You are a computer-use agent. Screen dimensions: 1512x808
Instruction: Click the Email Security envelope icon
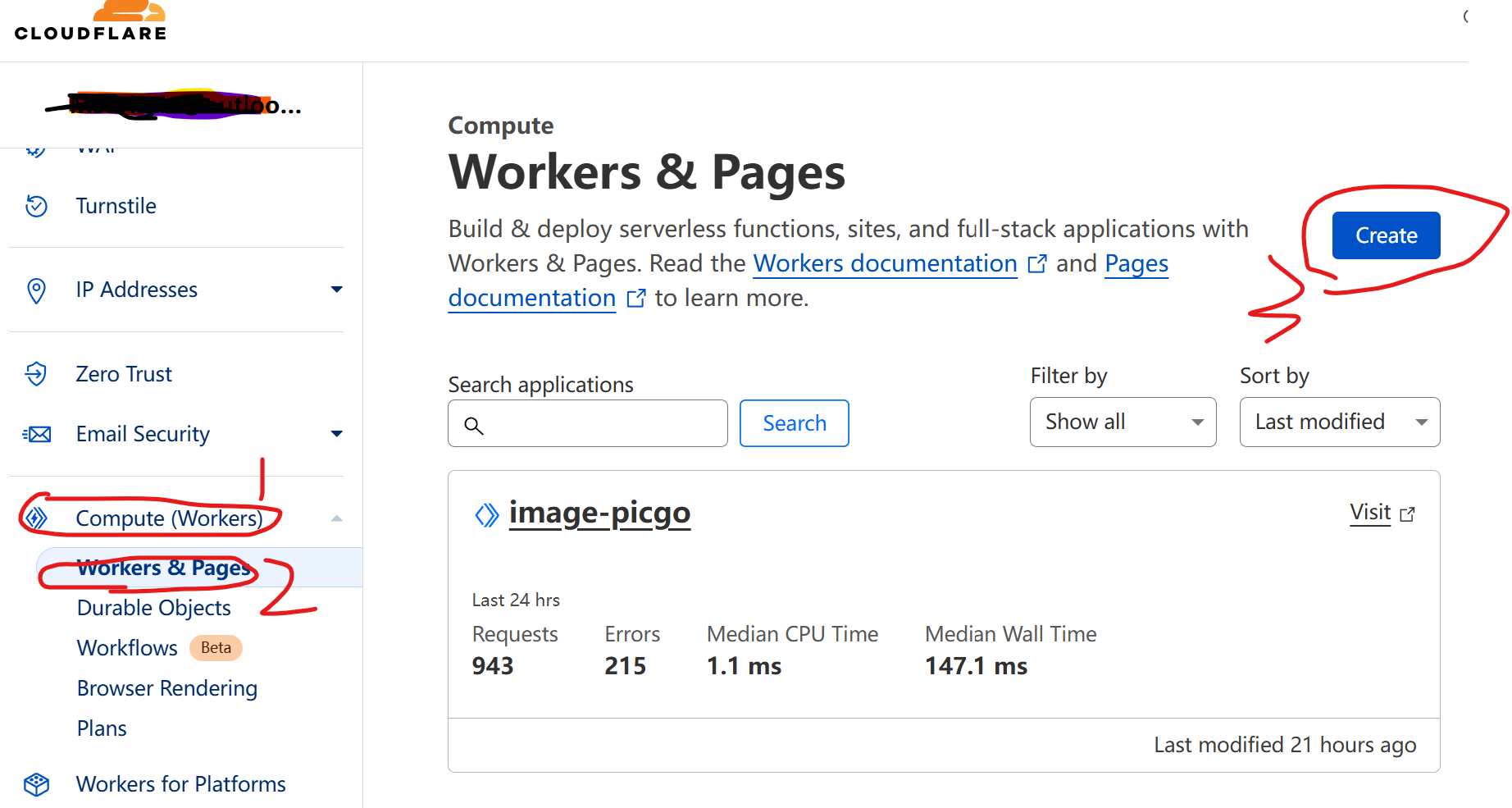click(x=36, y=434)
